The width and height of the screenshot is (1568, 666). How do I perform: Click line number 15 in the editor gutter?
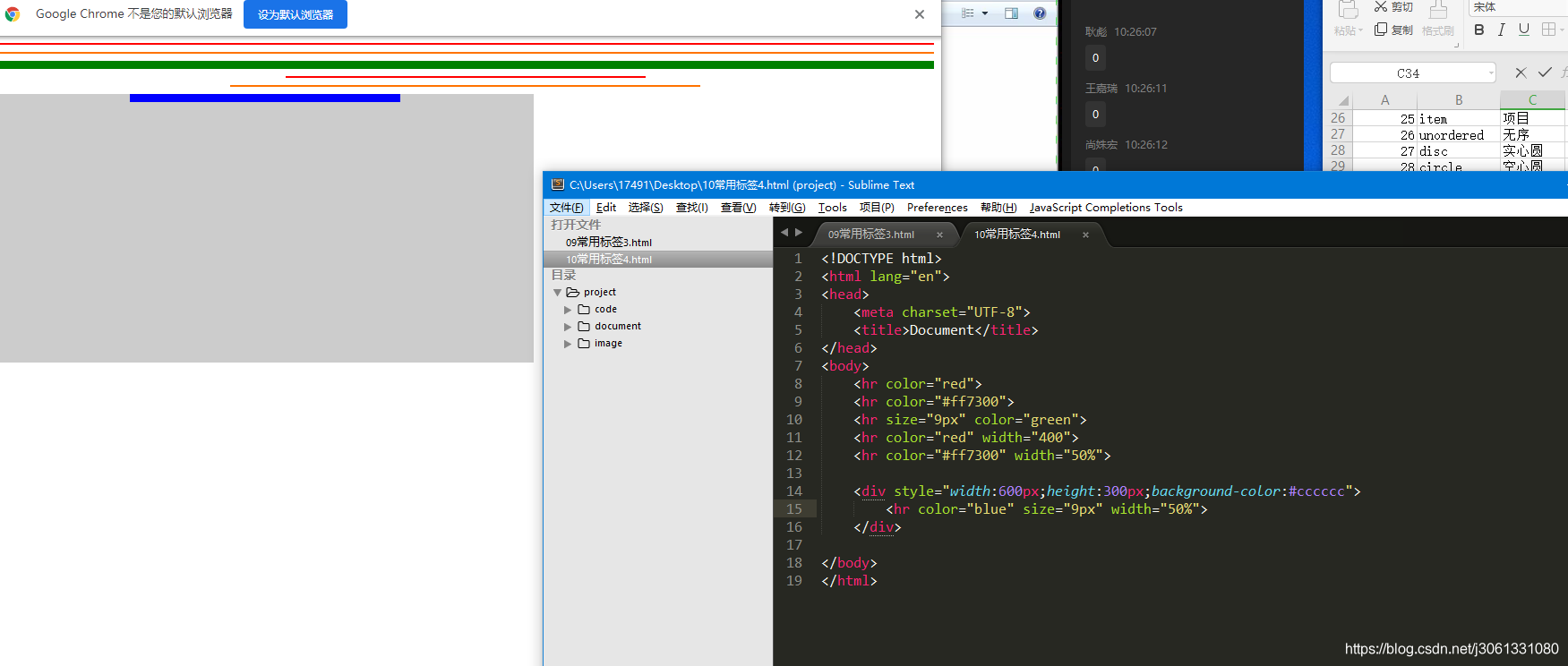794,509
